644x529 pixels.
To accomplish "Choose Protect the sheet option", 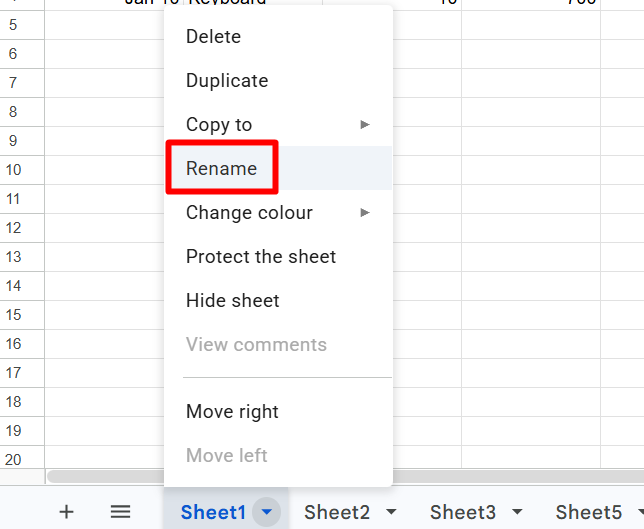I will [x=278, y=256].
